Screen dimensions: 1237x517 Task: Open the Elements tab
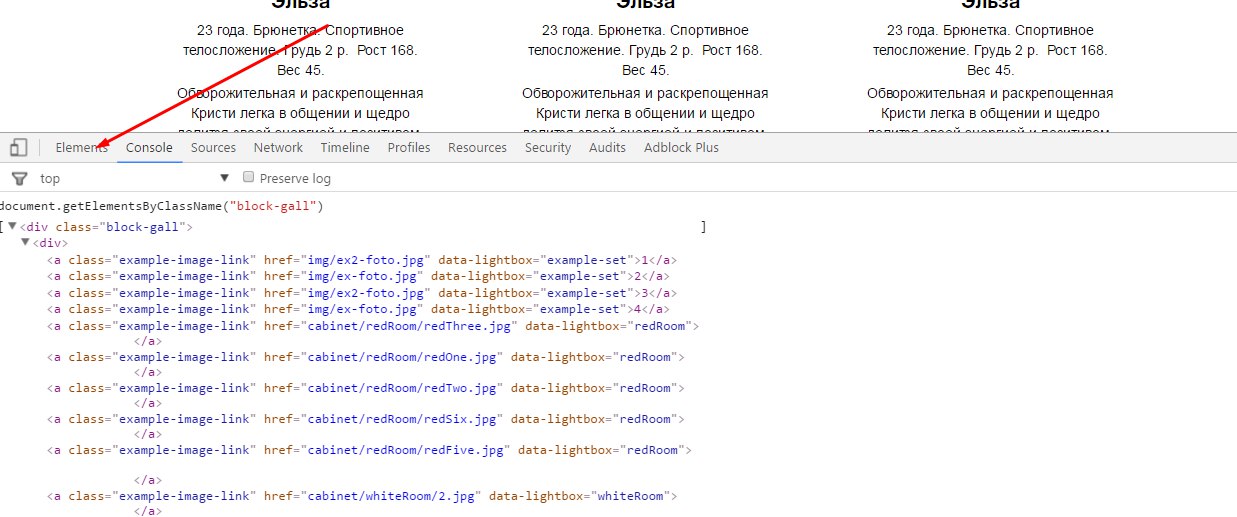tap(82, 147)
